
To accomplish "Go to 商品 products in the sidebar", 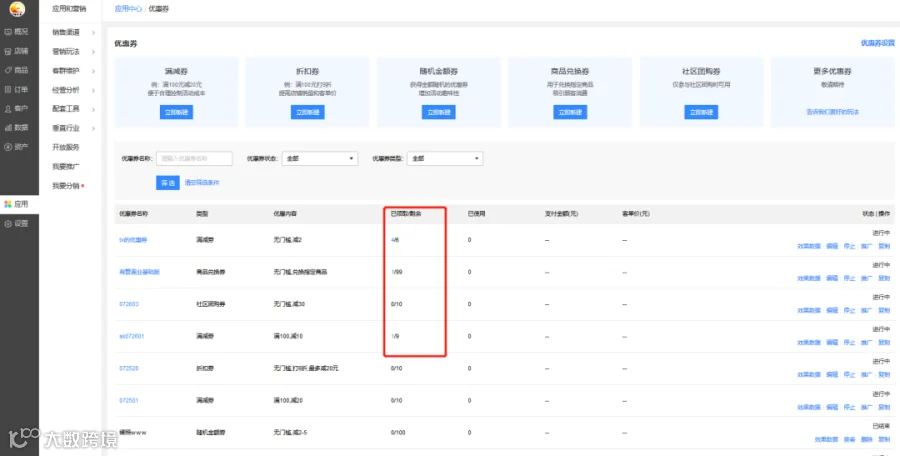I will tap(17, 70).
